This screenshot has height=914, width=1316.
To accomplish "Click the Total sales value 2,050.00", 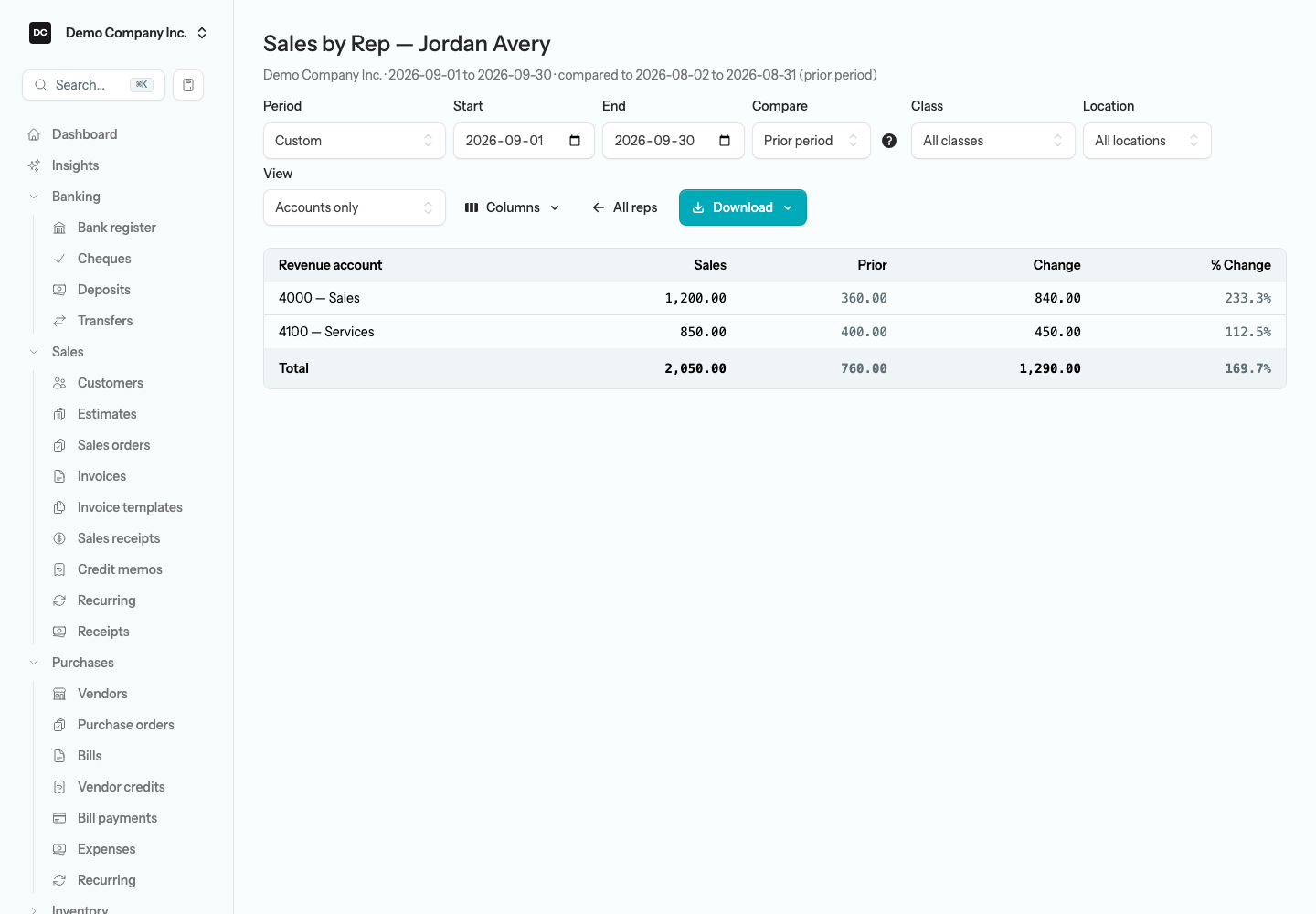I will click(x=695, y=368).
